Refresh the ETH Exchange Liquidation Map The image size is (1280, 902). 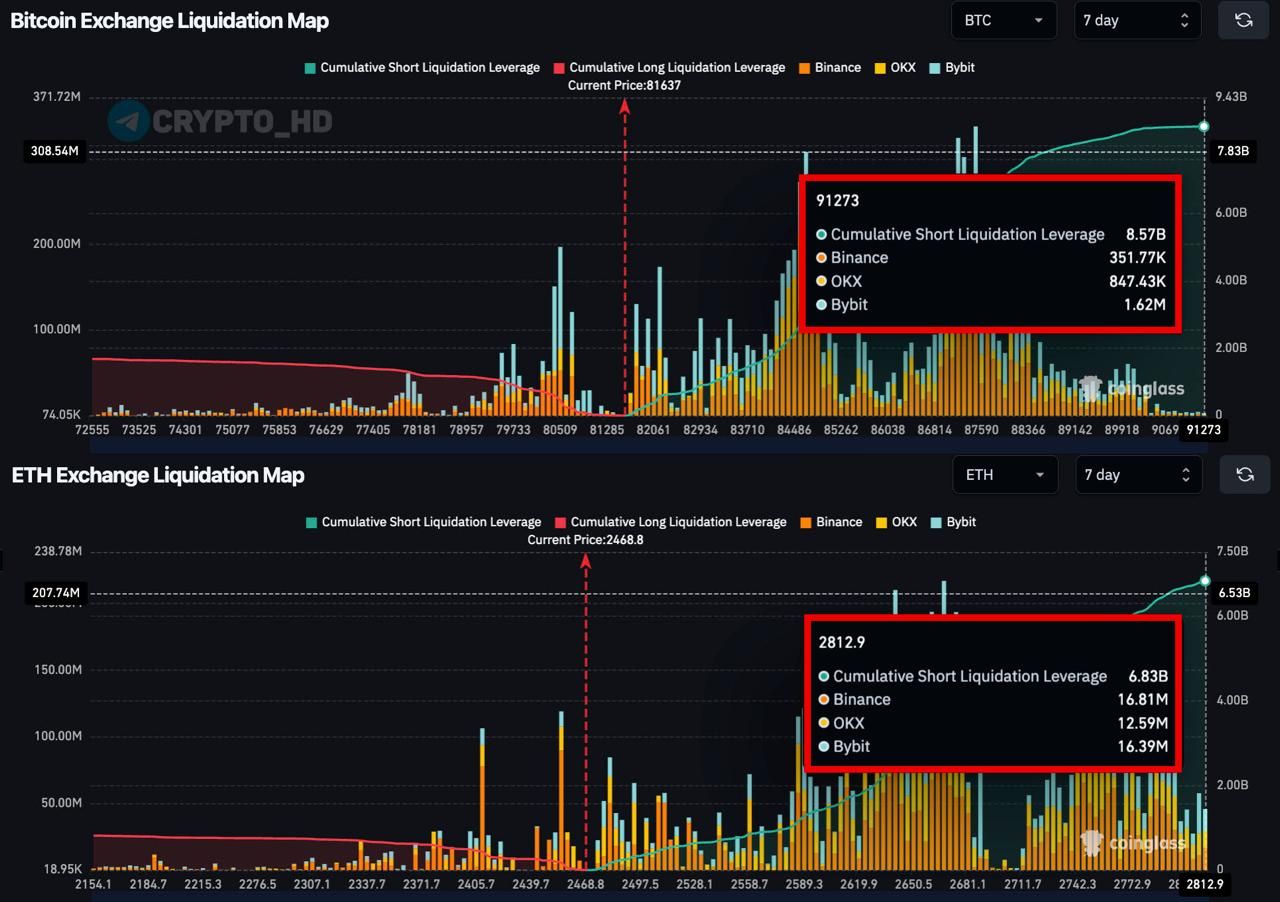coord(1245,474)
